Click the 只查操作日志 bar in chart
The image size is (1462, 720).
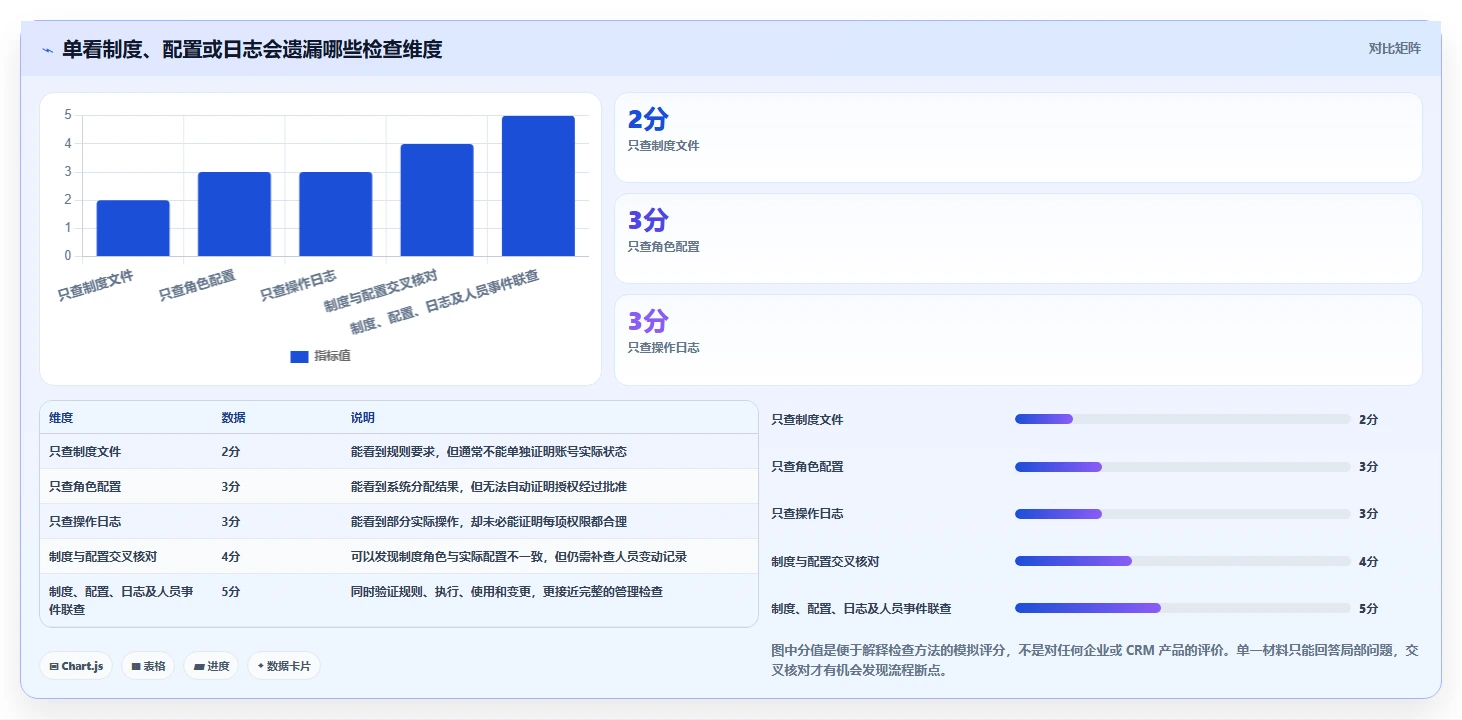pos(336,214)
